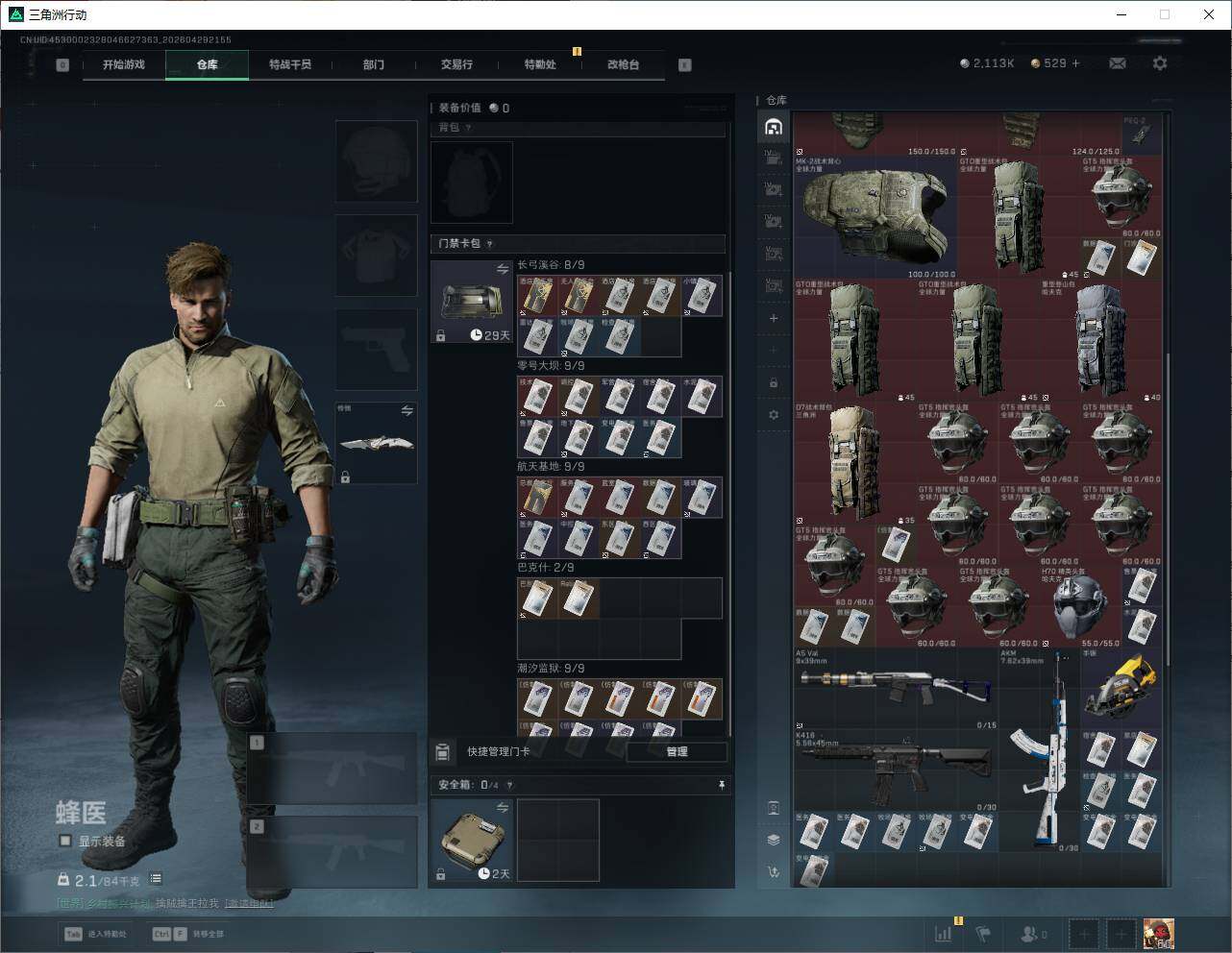Image resolution: width=1232 pixels, height=953 pixels.
Task: Click the Ctrl F 转移全部 shortcut
Action: click(188, 934)
